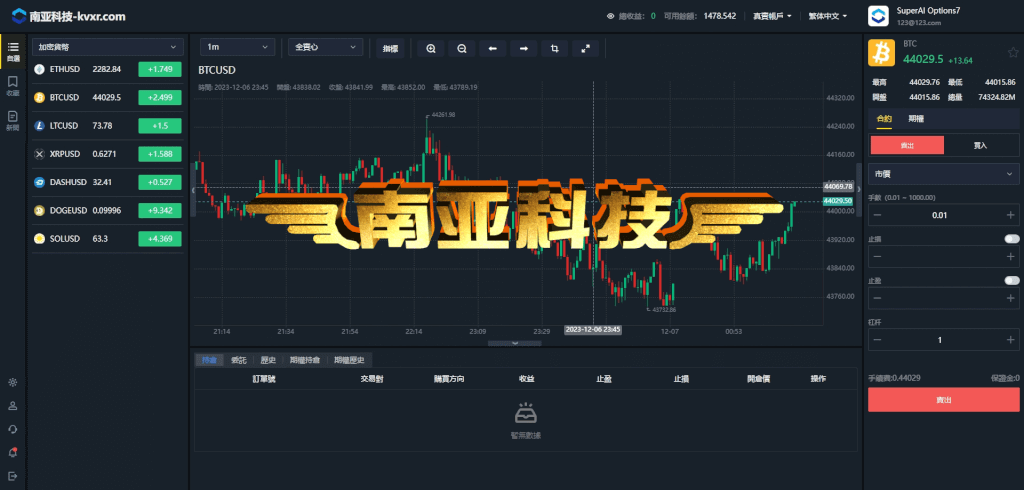Click the logout icon in sidebar
1024x490 pixels.
tap(12, 476)
